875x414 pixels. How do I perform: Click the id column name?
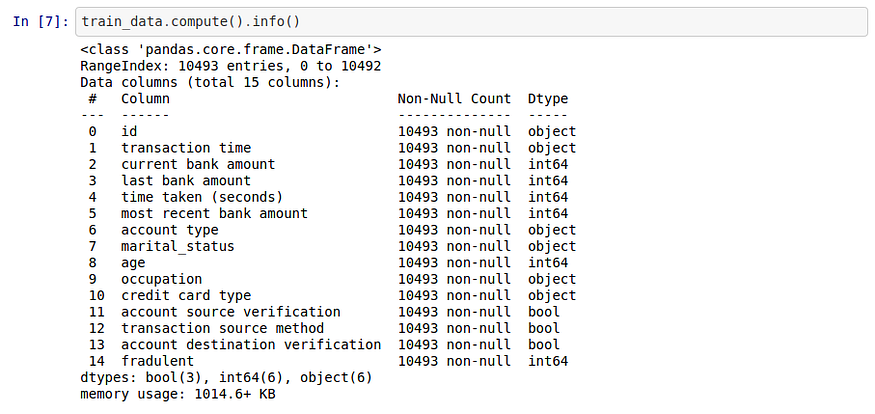pos(129,132)
